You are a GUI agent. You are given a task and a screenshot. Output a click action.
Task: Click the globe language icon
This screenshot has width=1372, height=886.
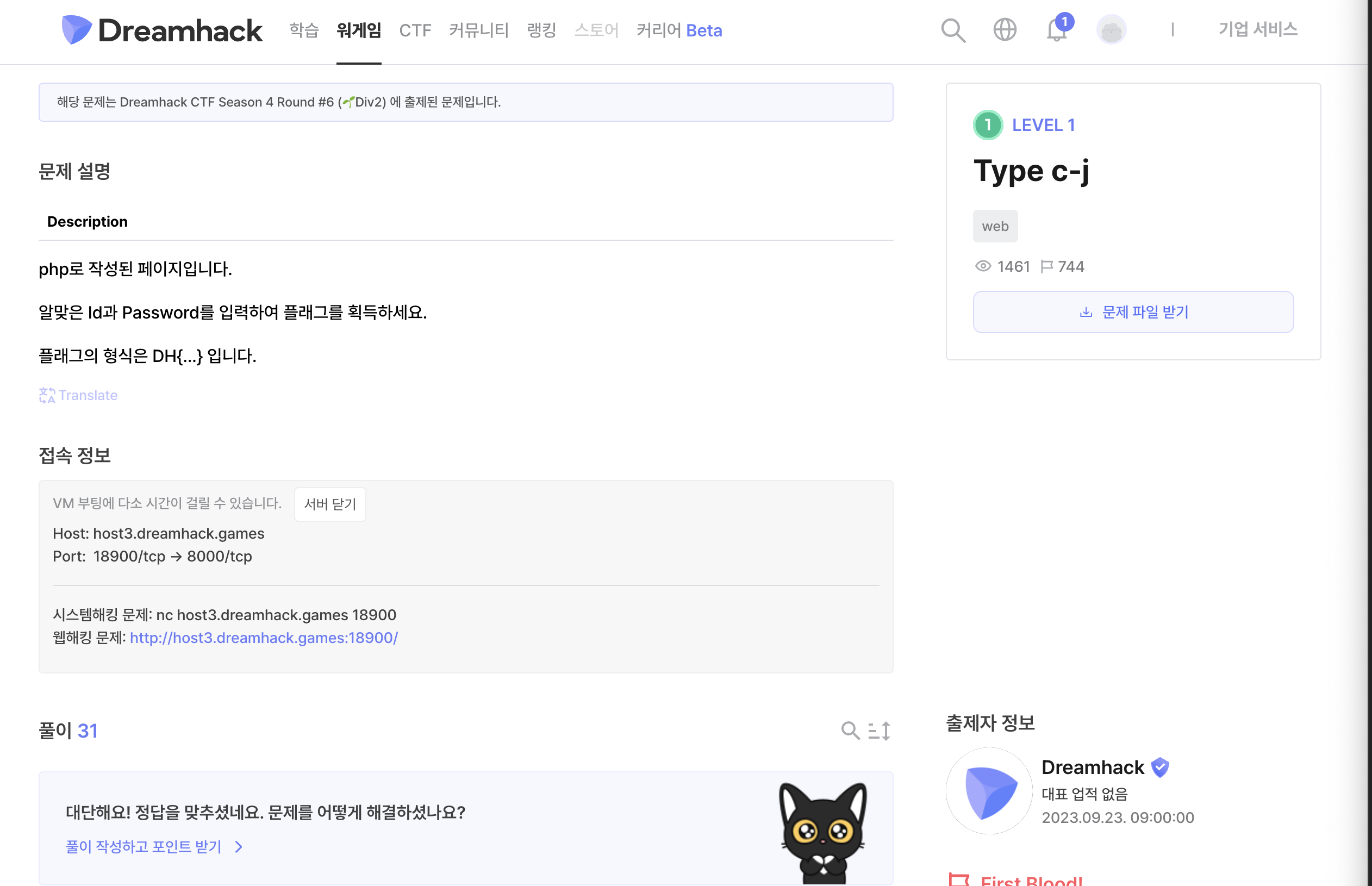tap(1005, 30)
